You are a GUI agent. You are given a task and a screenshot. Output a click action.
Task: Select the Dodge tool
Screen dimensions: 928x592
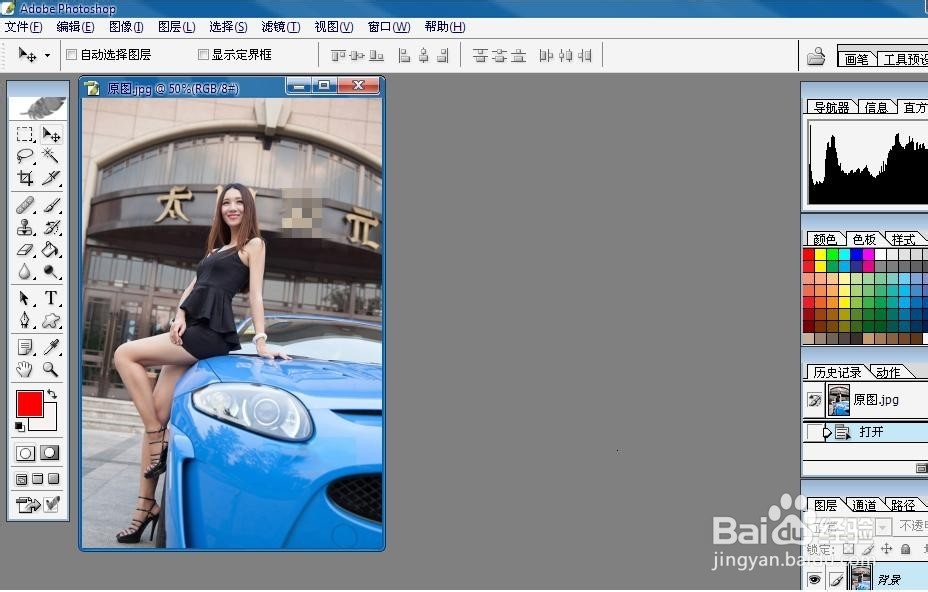51,271
